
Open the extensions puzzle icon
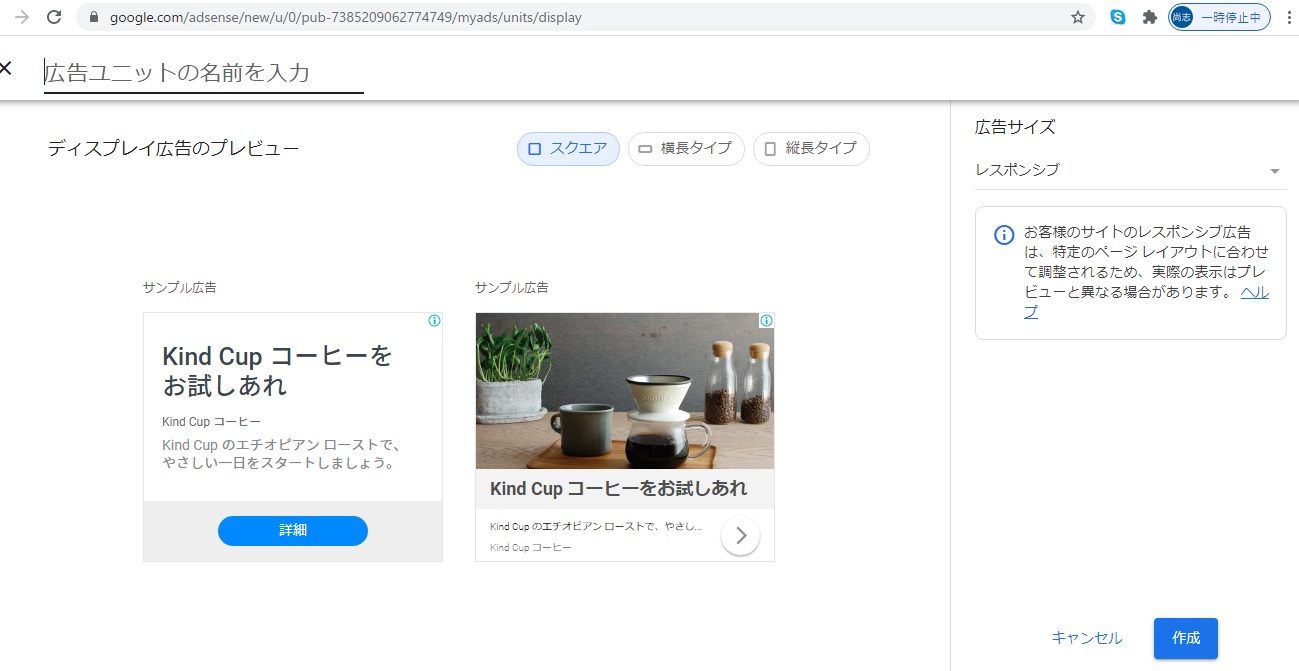pos(1150,17)
